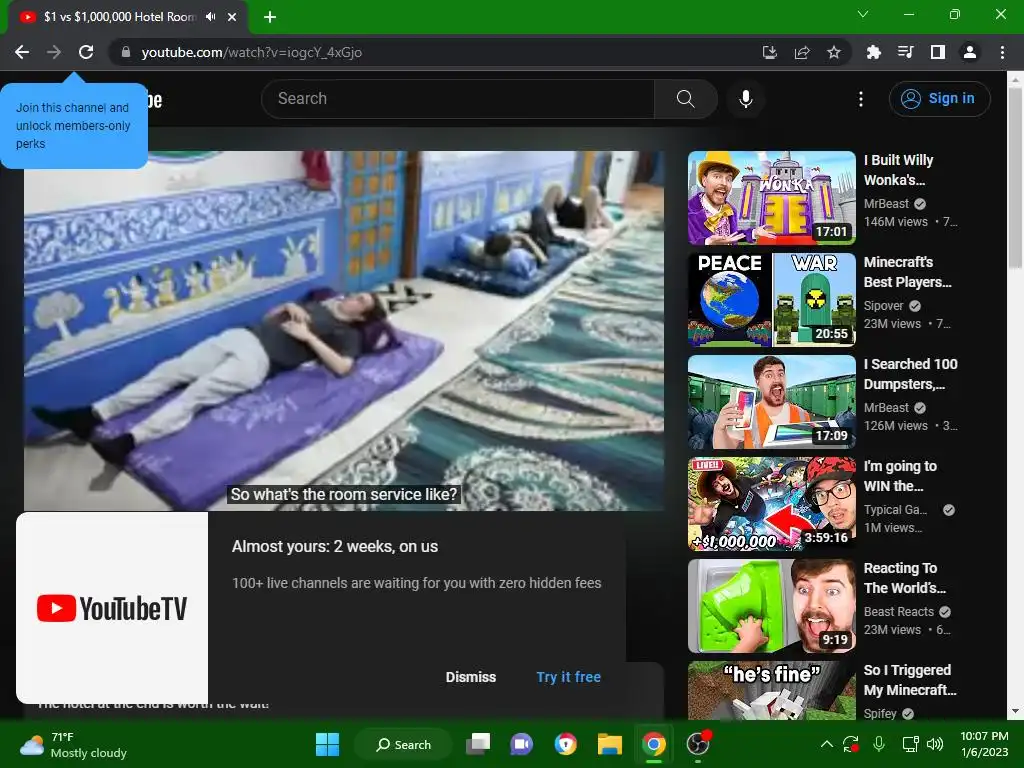Image resolution: width=1024 pixels, height=768 pixels.
Task: Reload the YouTube page
Action: pos(86,52)
